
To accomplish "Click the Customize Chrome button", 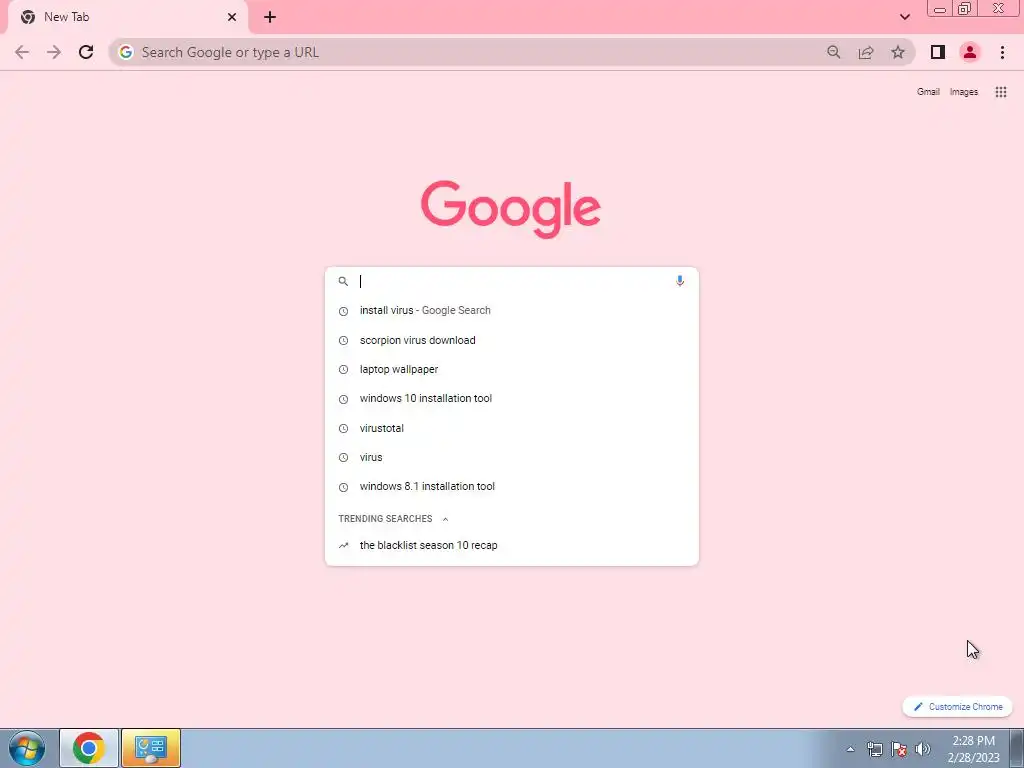I will 957,707.
